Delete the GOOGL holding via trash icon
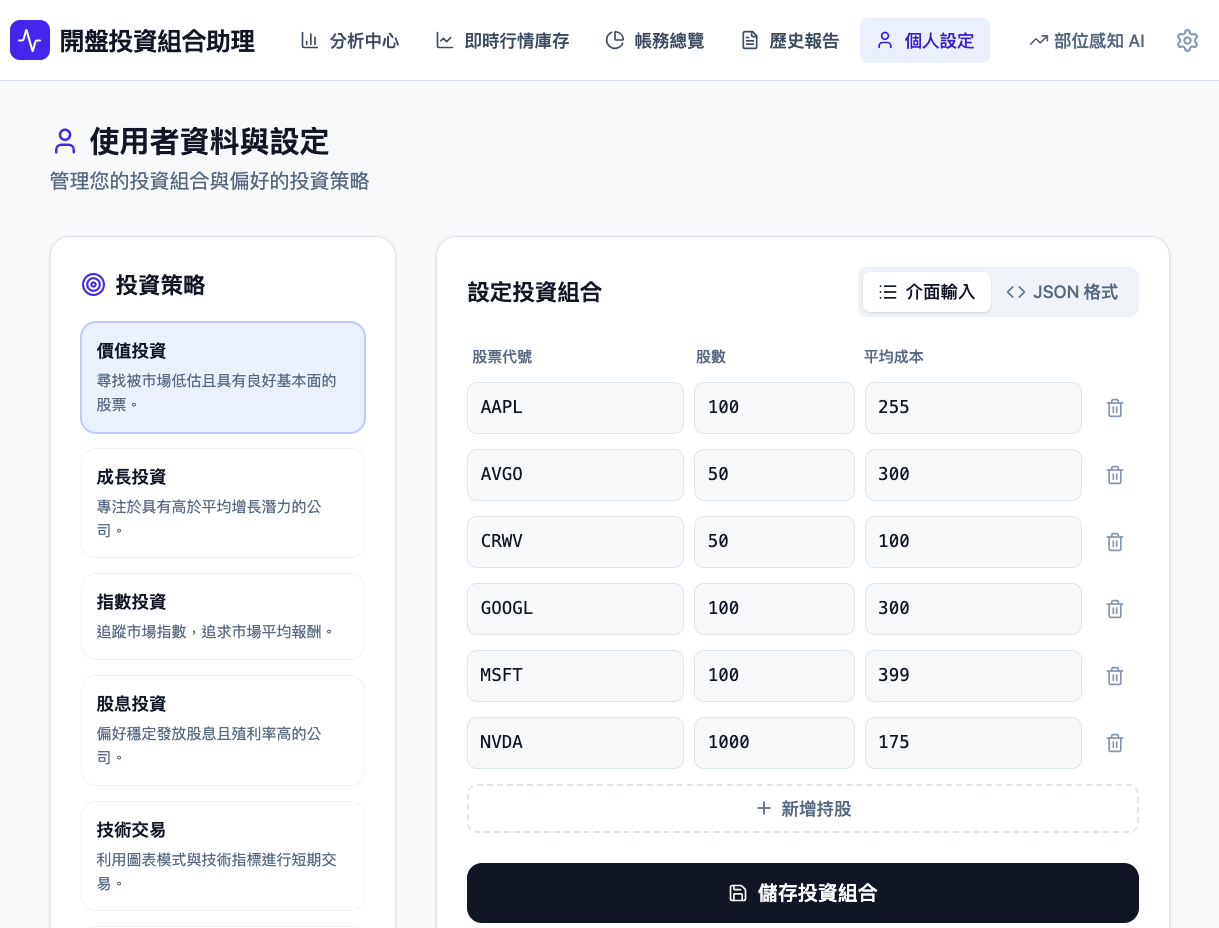The height and width of the screenshot is (928, 1219). (x=1115, y=609)
